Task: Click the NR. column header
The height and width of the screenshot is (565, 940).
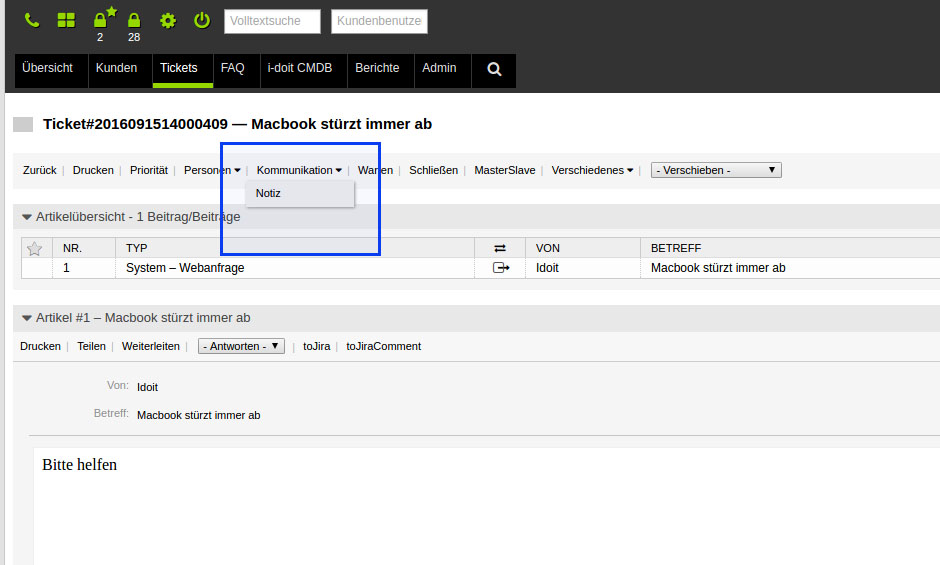Action: [73, 248]
